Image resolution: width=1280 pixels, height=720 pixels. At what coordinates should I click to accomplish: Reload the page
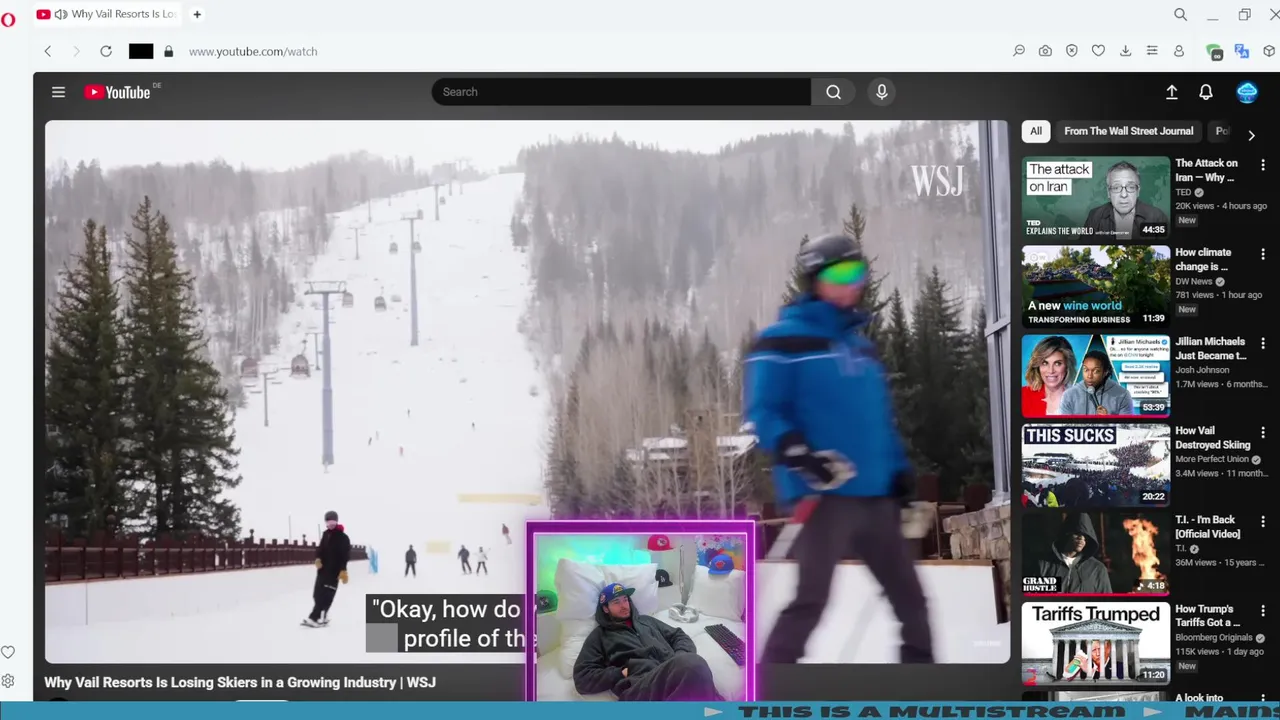[106, 51]
